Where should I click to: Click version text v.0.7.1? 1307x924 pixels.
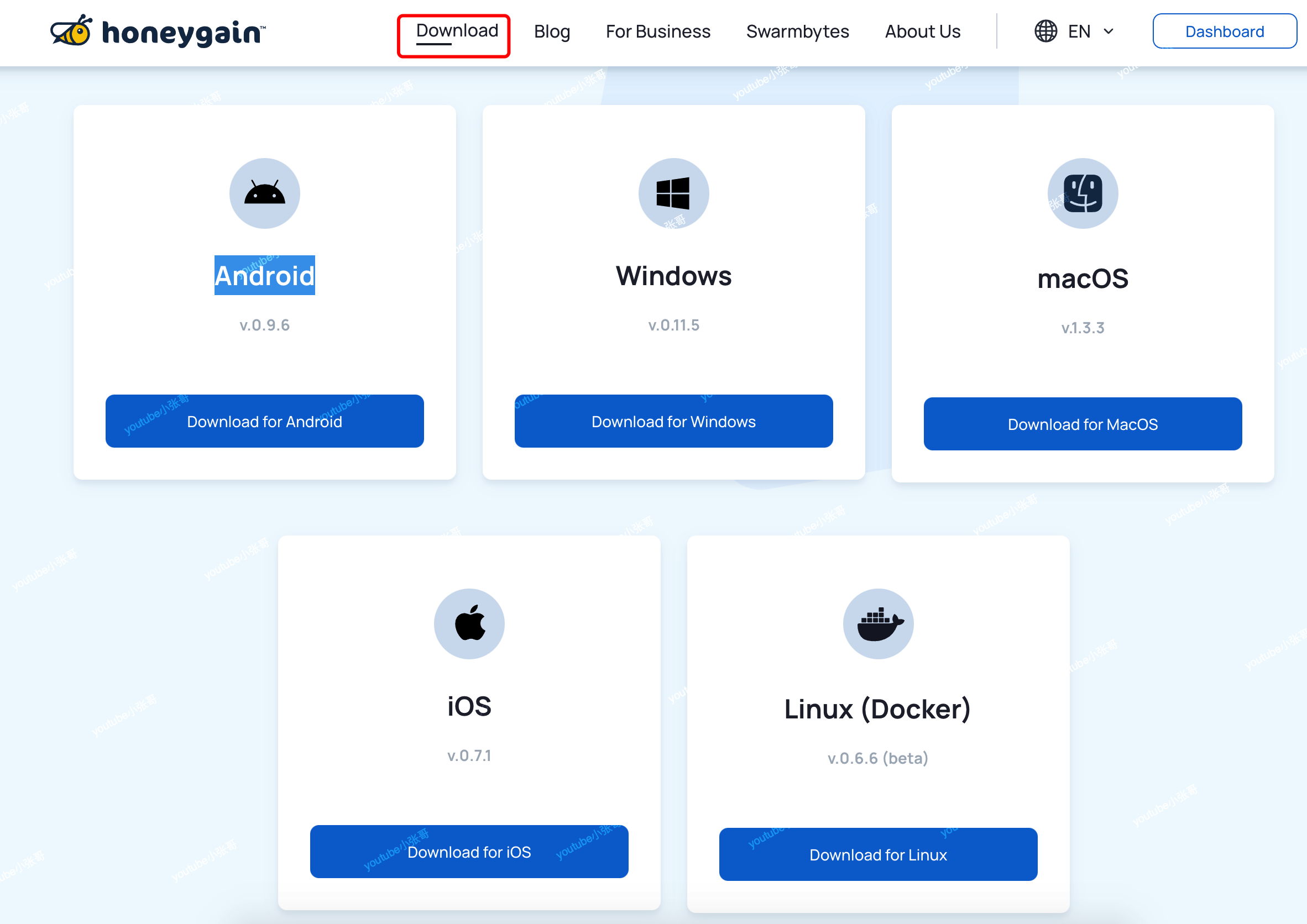469,755
